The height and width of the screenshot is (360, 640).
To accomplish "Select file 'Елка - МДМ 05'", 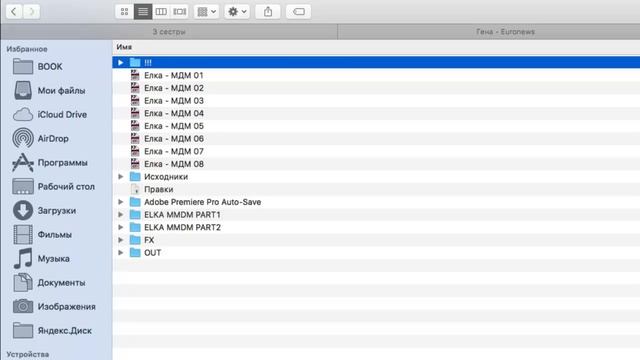I will click(174, 126).
